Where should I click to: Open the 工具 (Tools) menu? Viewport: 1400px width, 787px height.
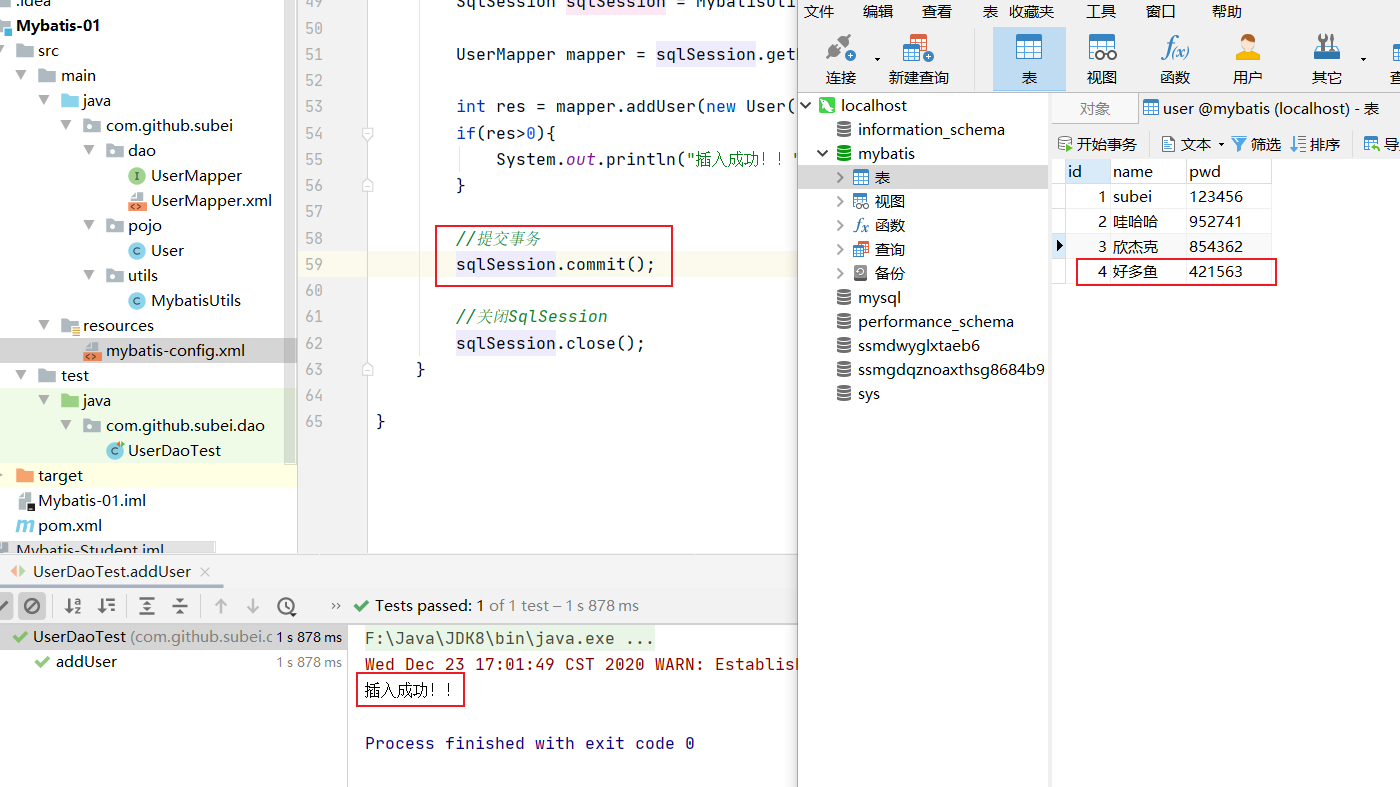1100,12
